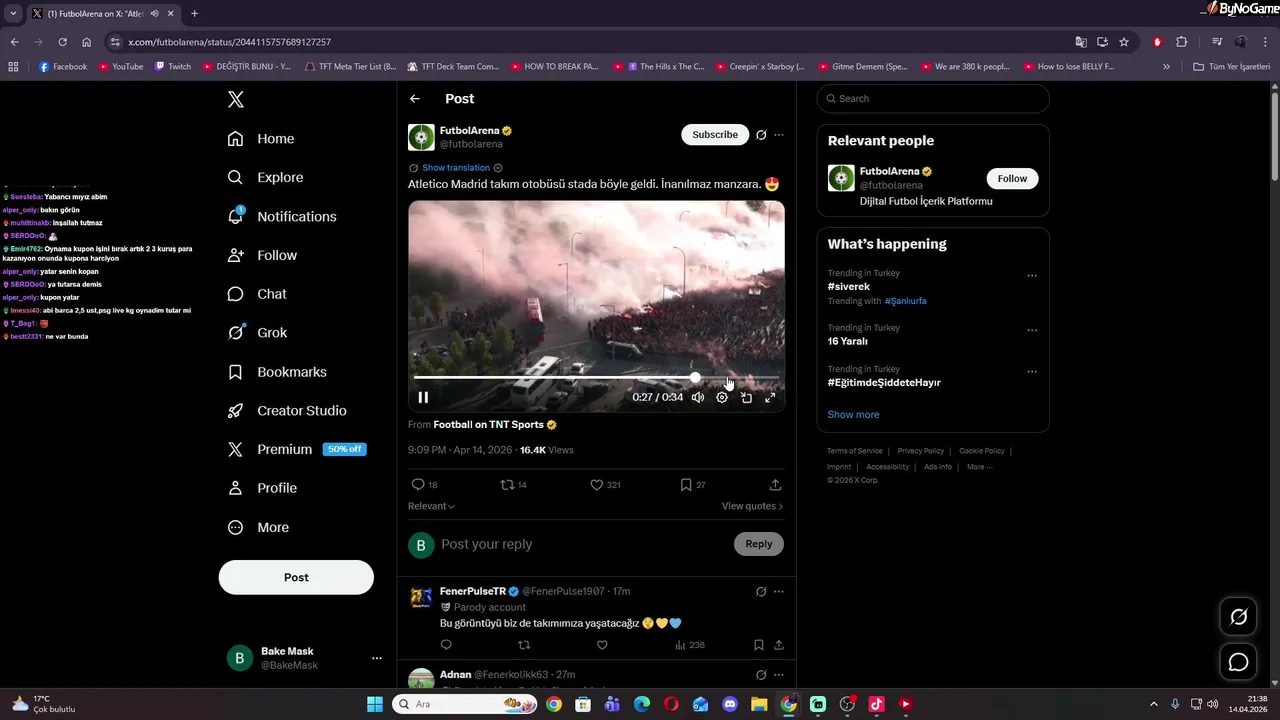
Task: Open main post more options menu
Action: tap(779, 135)
